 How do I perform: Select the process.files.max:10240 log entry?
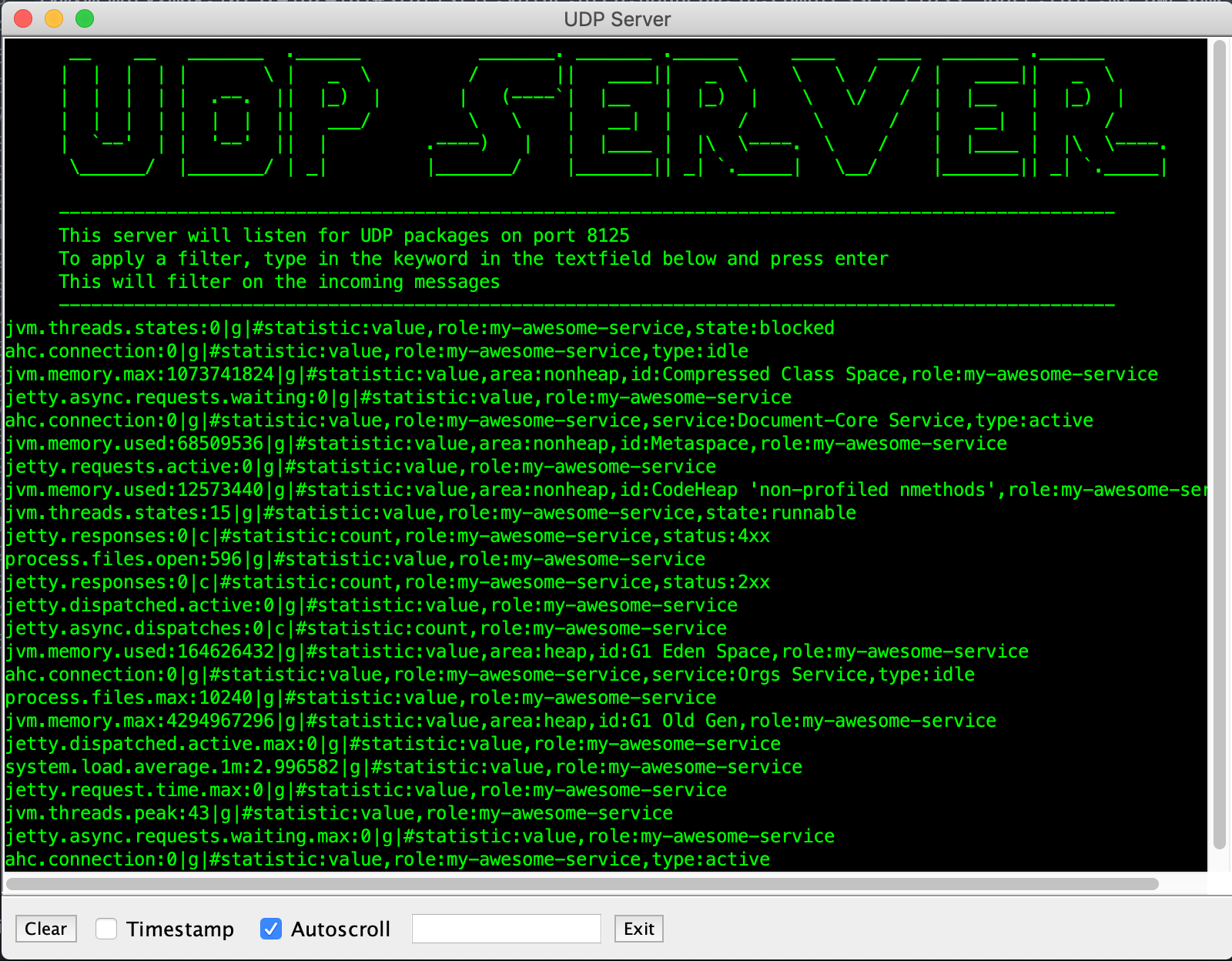click(360, 698)
